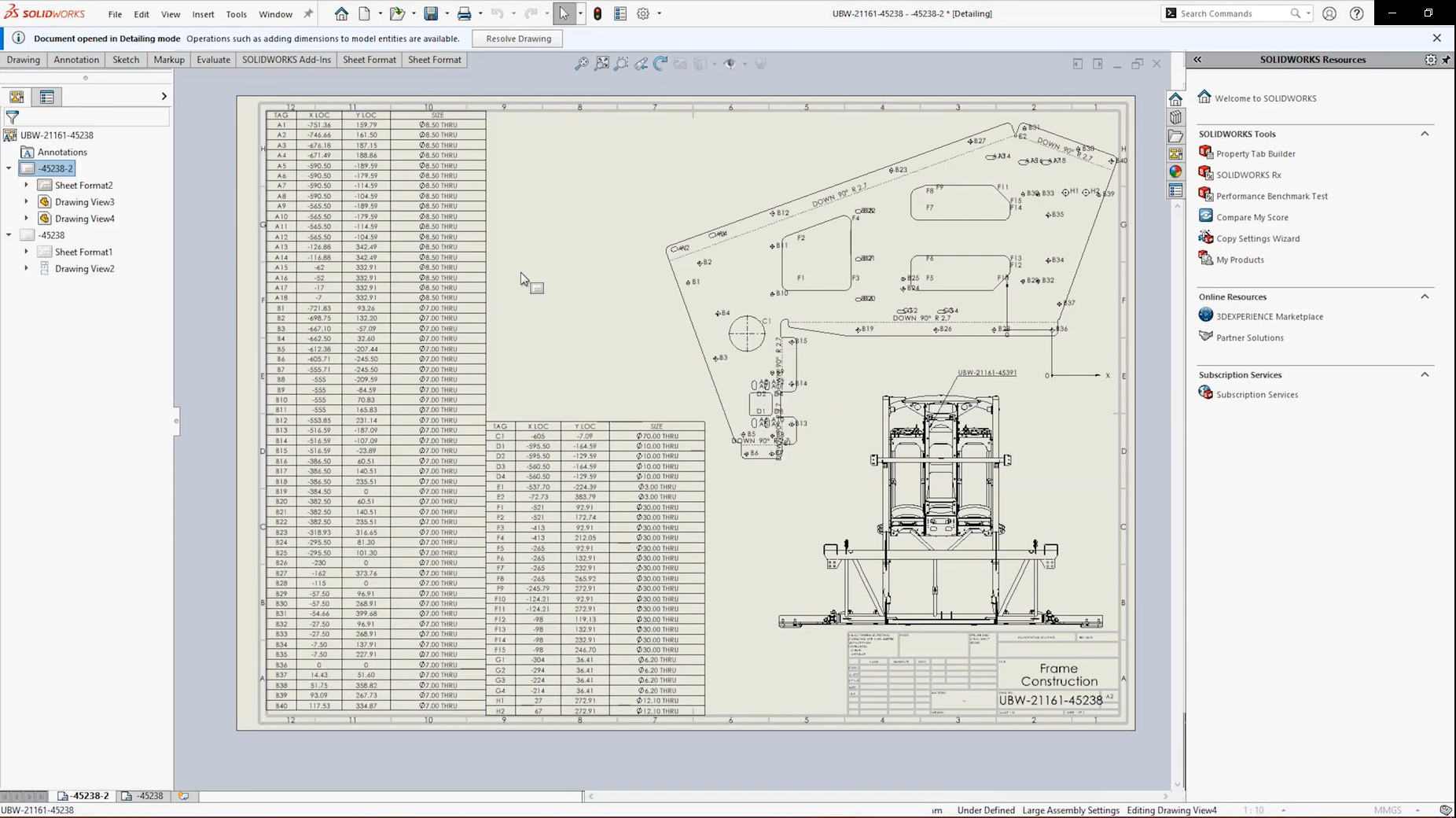The image size is (1456, 818).
Task: Toggle the menu bar pin icon
Action: point(308,13)
